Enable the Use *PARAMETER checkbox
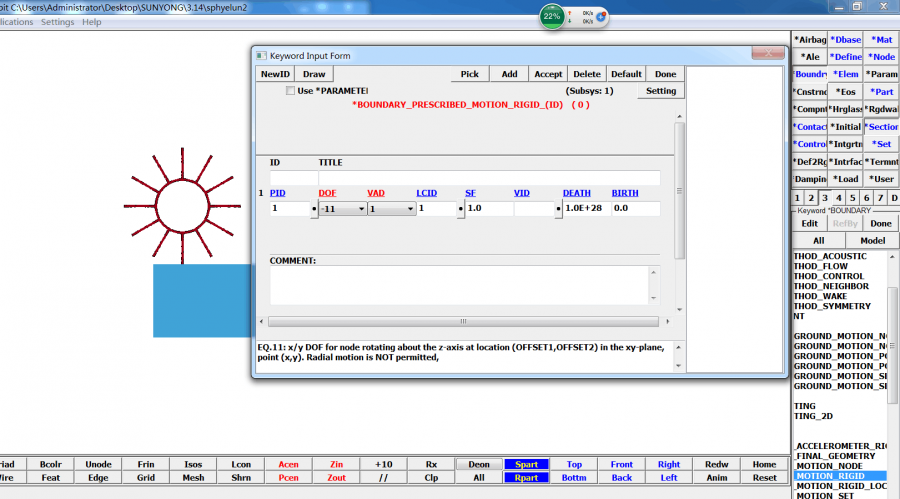Image resolution: width=900 pixels, height=499 pixels. (x=290, y=91)
